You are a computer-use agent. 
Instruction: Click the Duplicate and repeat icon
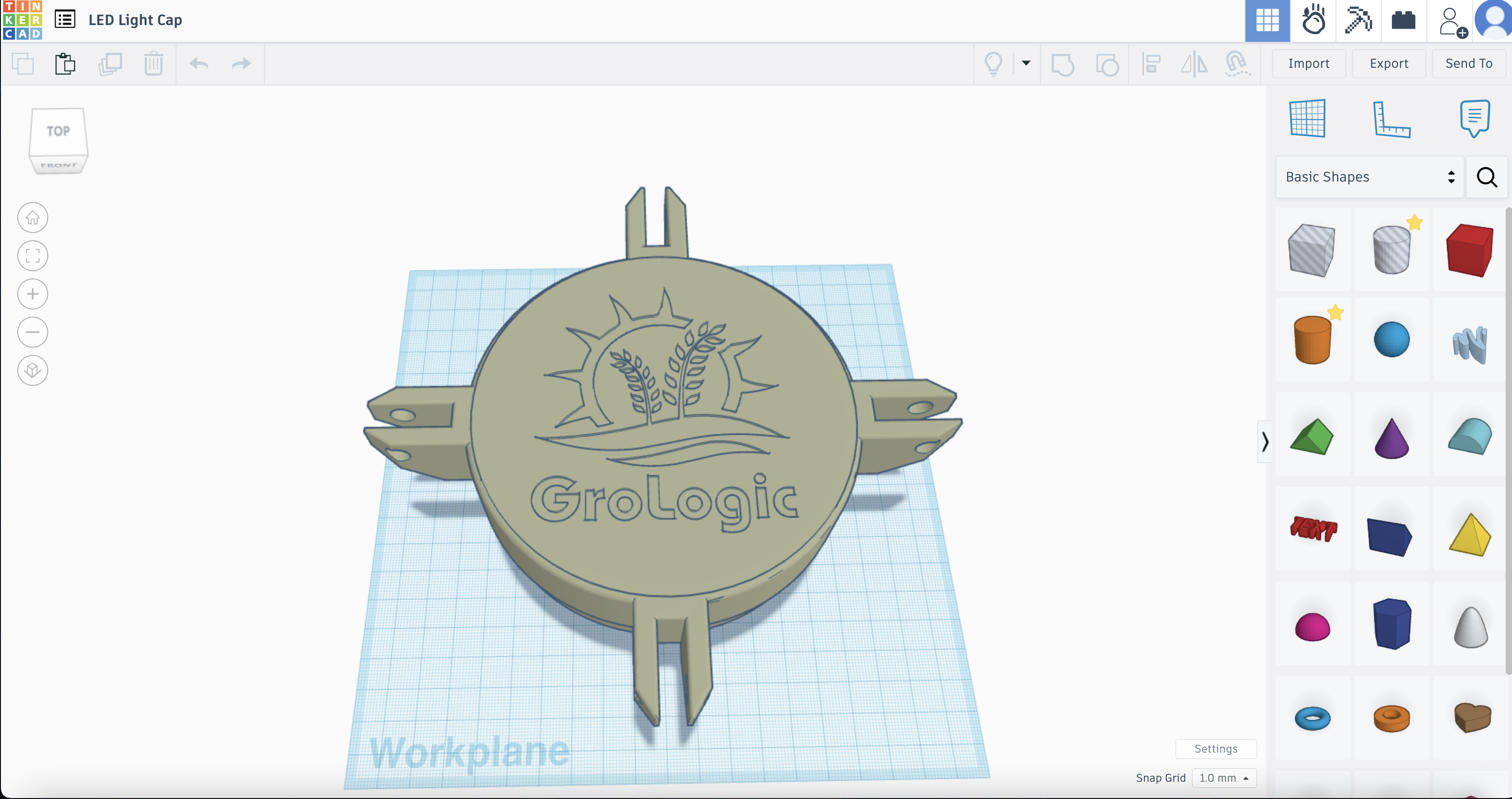(110, 63)
